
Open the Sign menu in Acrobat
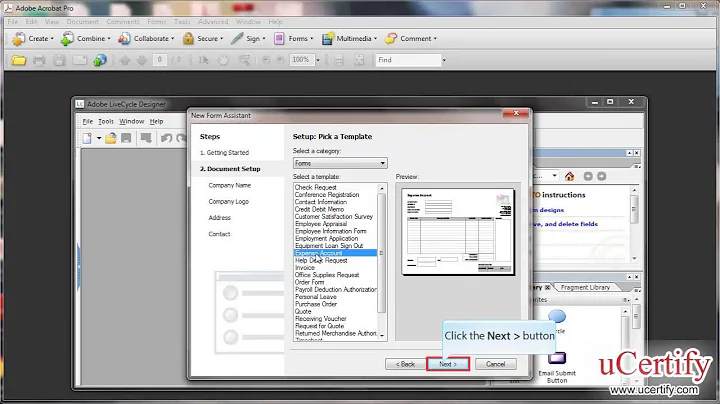tap(248, 39)
